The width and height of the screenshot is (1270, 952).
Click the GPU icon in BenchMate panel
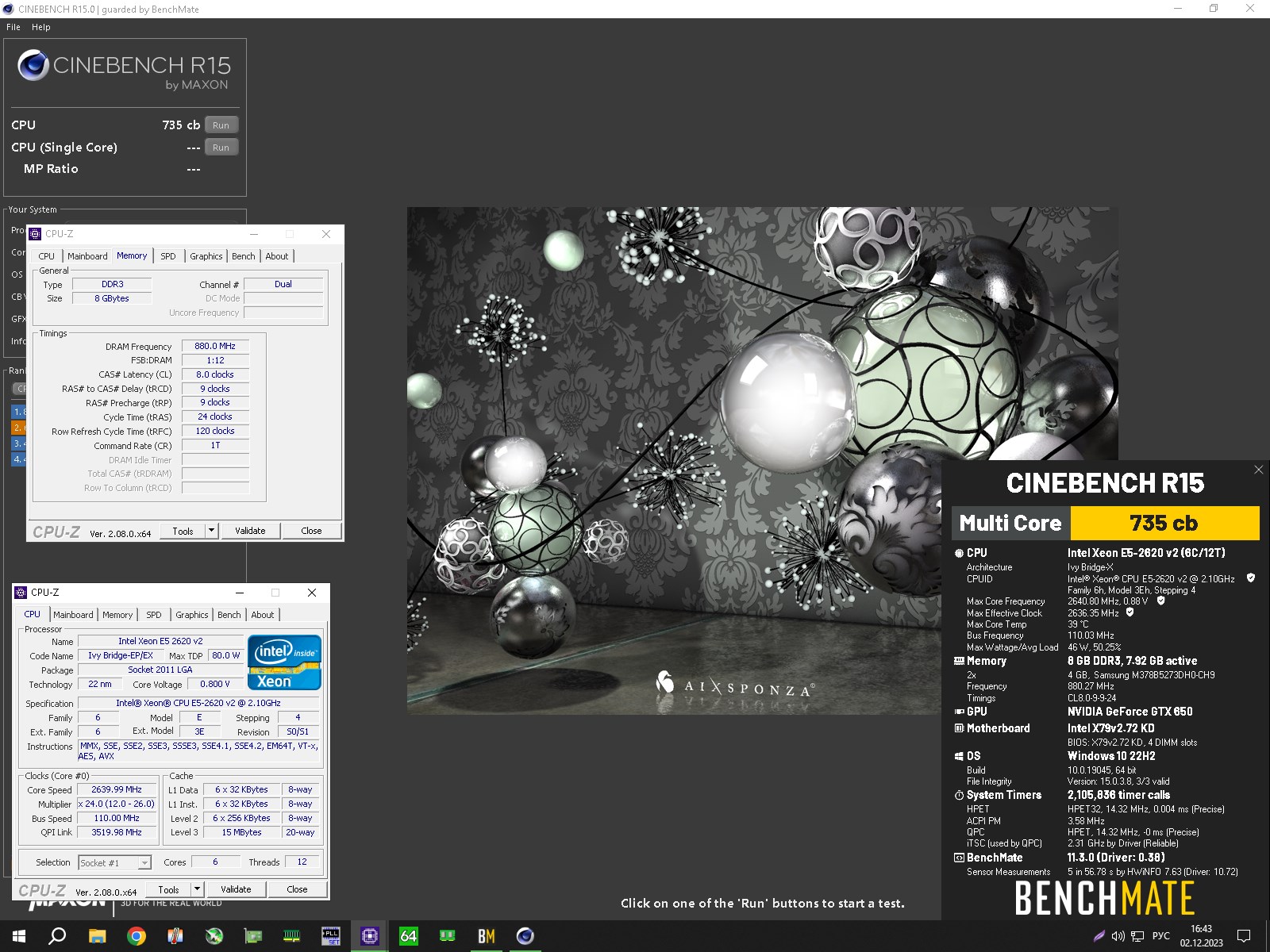(x=959, y=712)
